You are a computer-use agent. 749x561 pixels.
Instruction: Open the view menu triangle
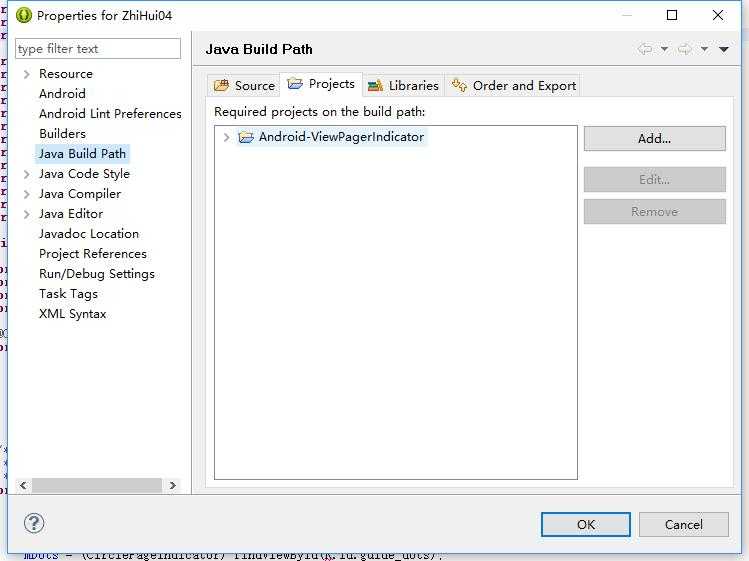(x=724, y=49)
